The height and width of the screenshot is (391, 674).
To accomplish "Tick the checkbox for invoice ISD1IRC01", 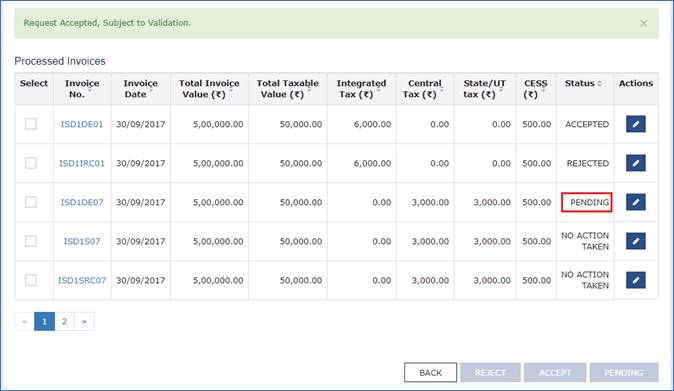I will click(x=31, y=163).
